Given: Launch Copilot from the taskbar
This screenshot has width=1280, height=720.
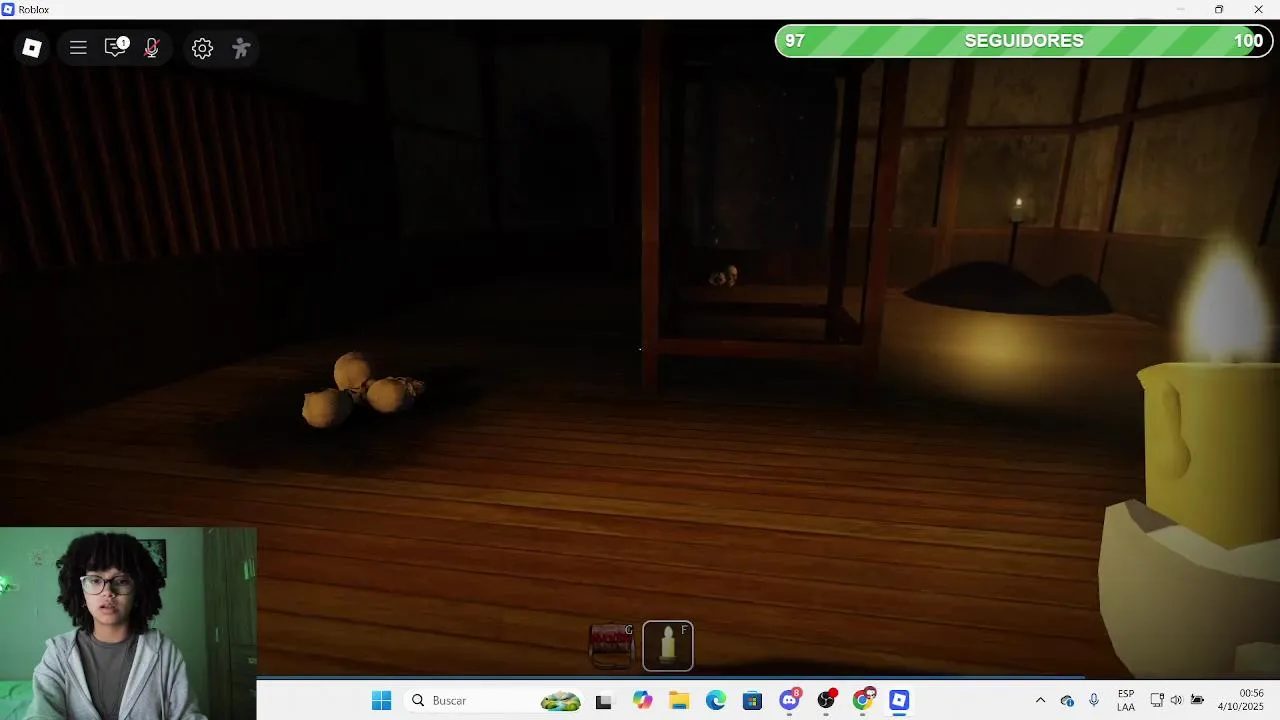Looking at the screenshot, I should point(642,701).
